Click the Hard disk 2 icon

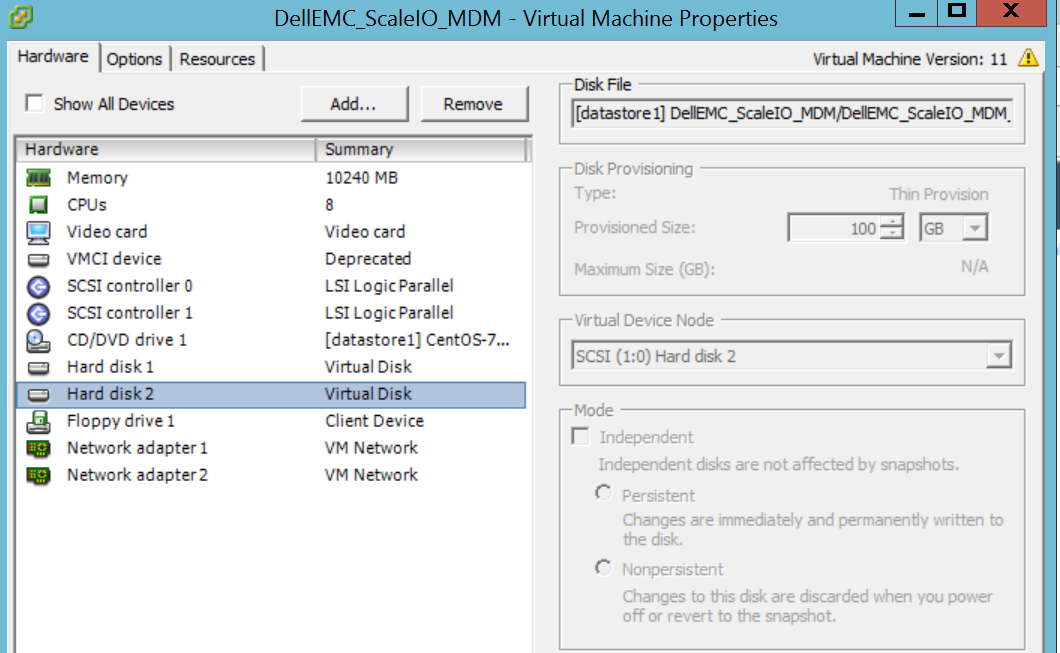pos(39,395)
